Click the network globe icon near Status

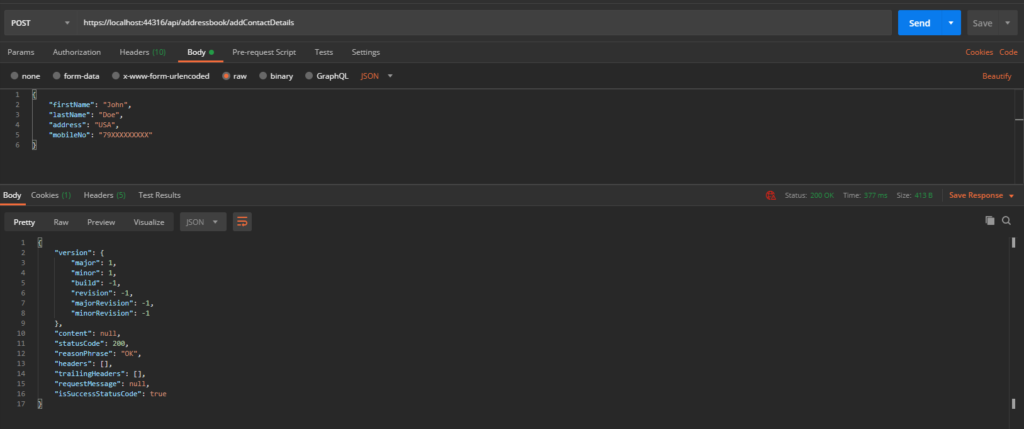pyautogui.click(x=771, y=195)
